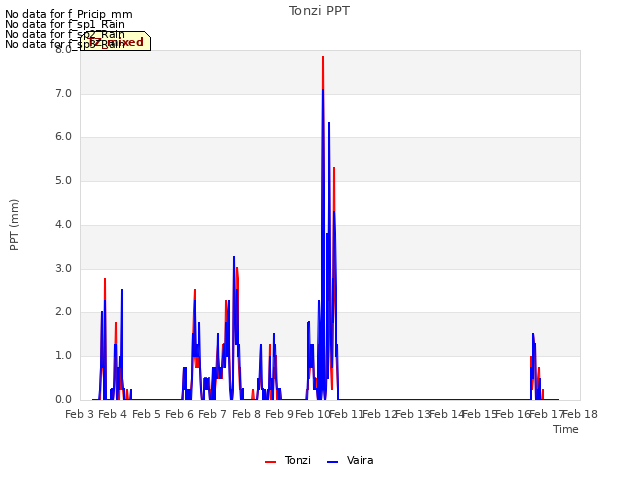Click the 0.0 y-axis tick label

[x=63, y=400]
